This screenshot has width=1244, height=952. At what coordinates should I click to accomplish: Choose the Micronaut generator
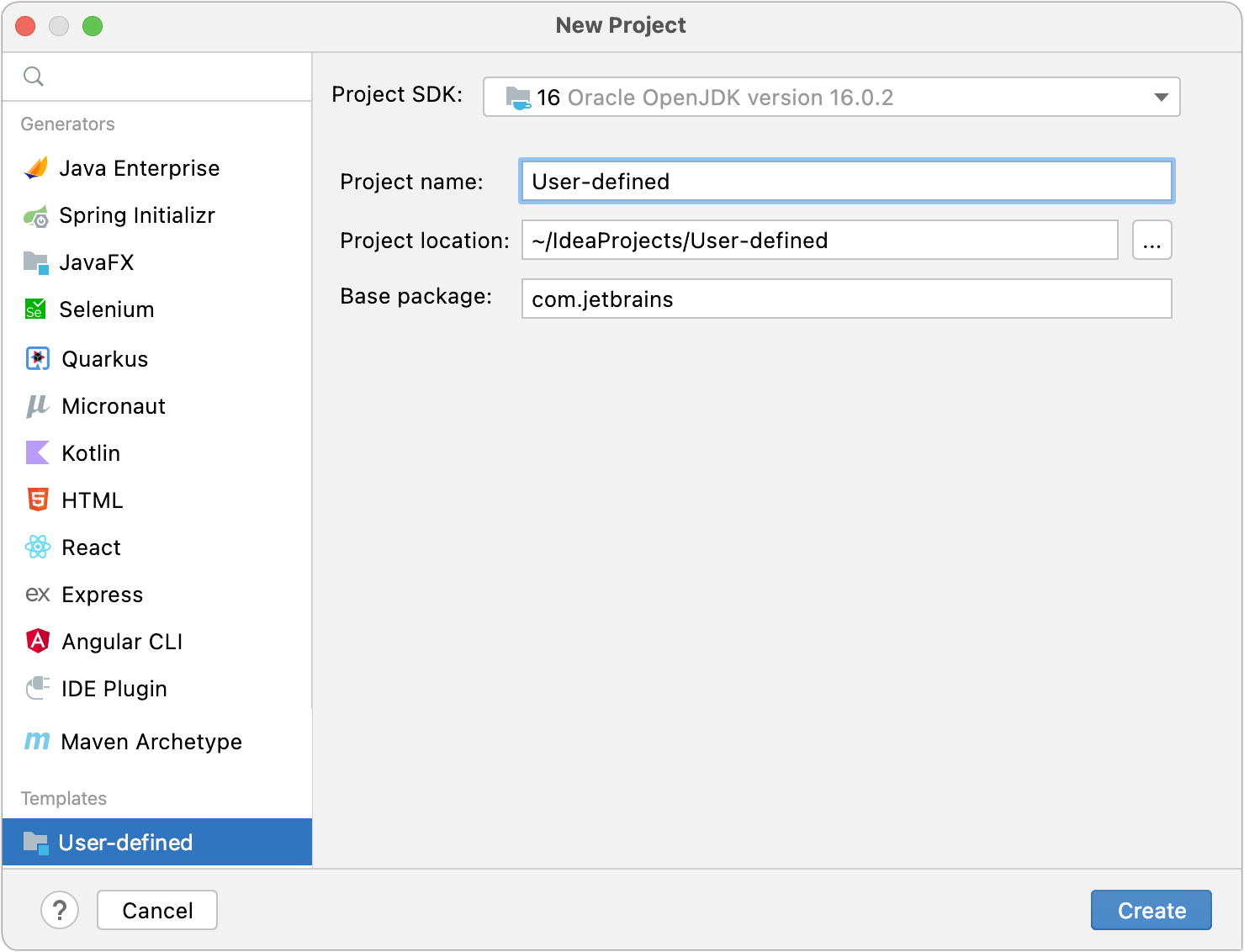point(157,406)
